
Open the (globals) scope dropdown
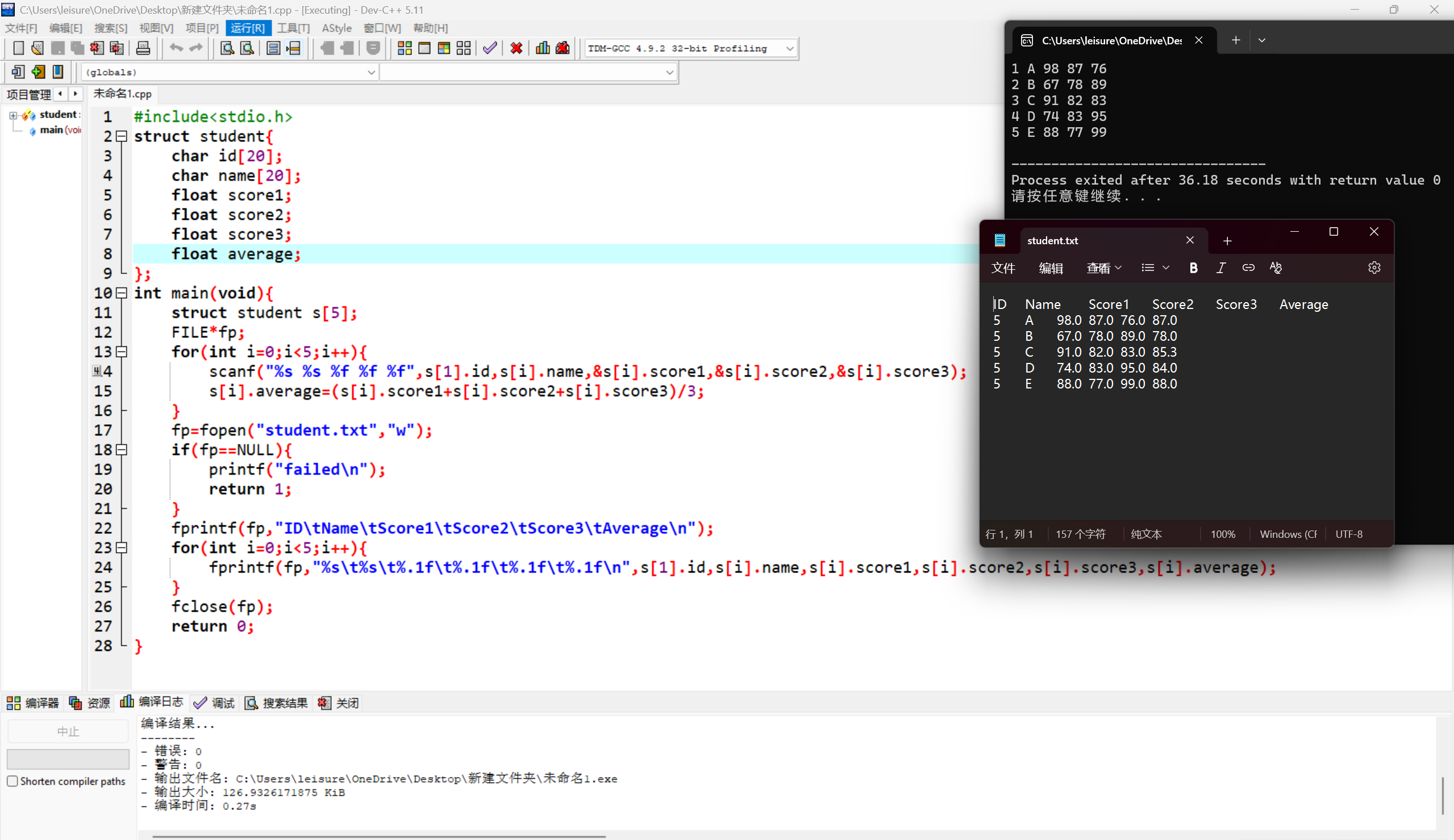tap(371, 72)
